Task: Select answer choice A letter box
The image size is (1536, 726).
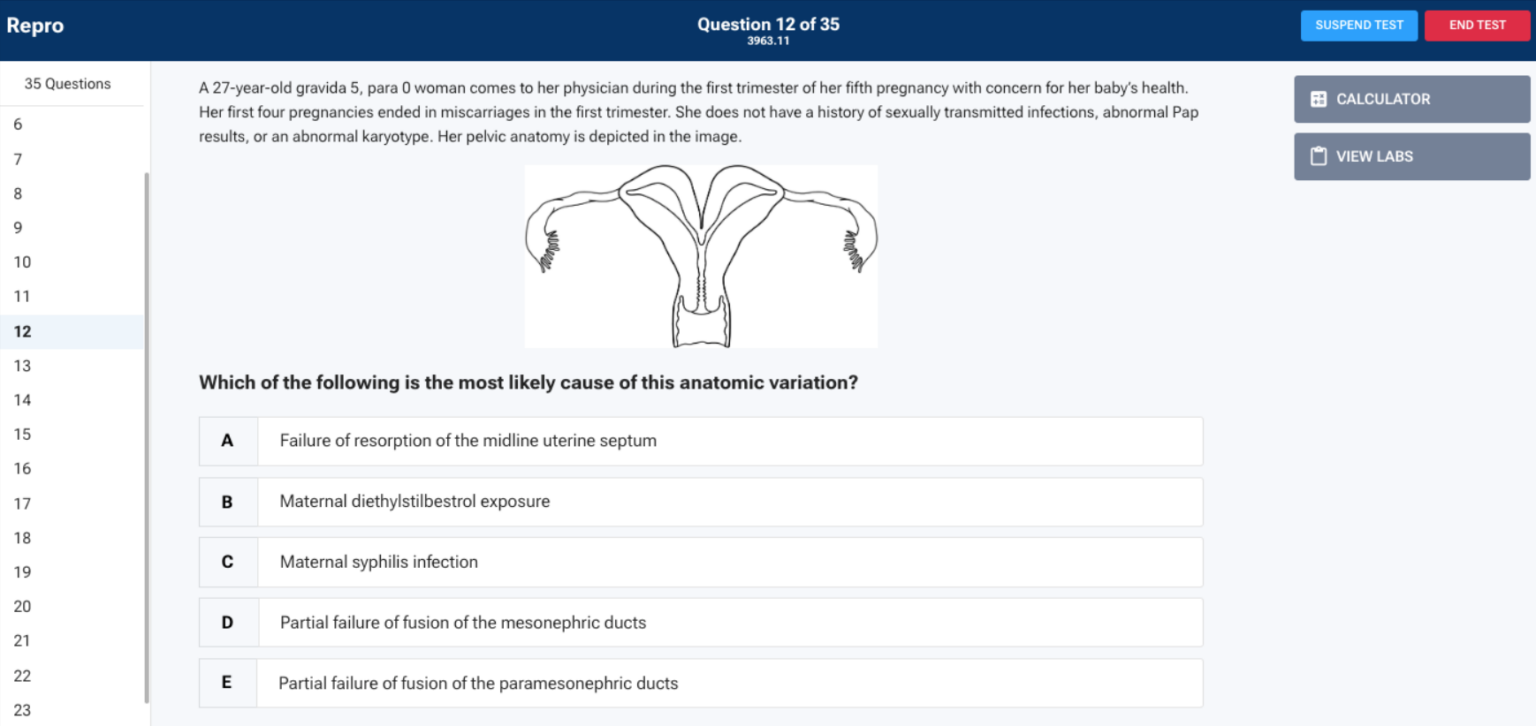Action: (227, 441)
